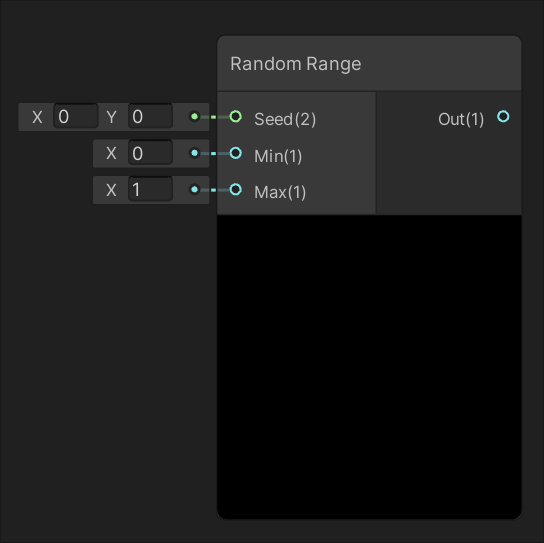Click the Max X value field showing 1
Screen dimensions: 544x543
click(x=150, y=189)
